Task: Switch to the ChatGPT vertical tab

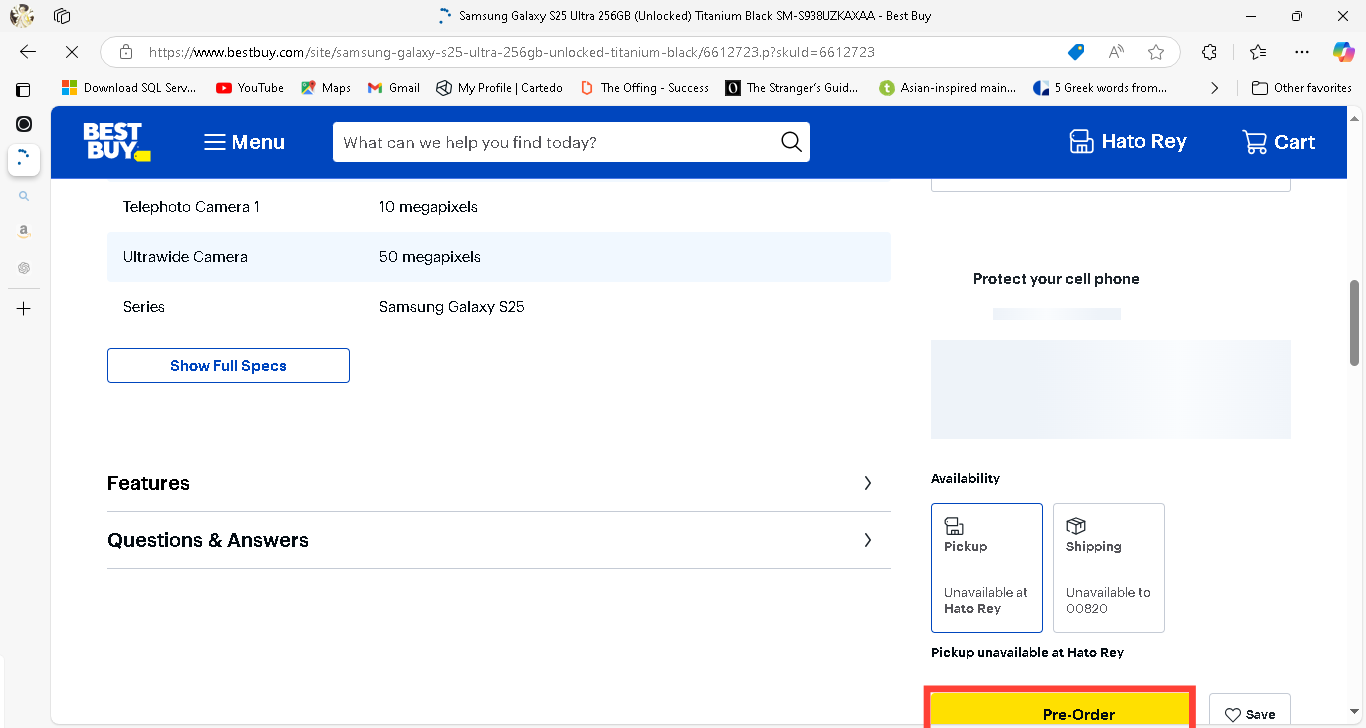Action: 24,268
